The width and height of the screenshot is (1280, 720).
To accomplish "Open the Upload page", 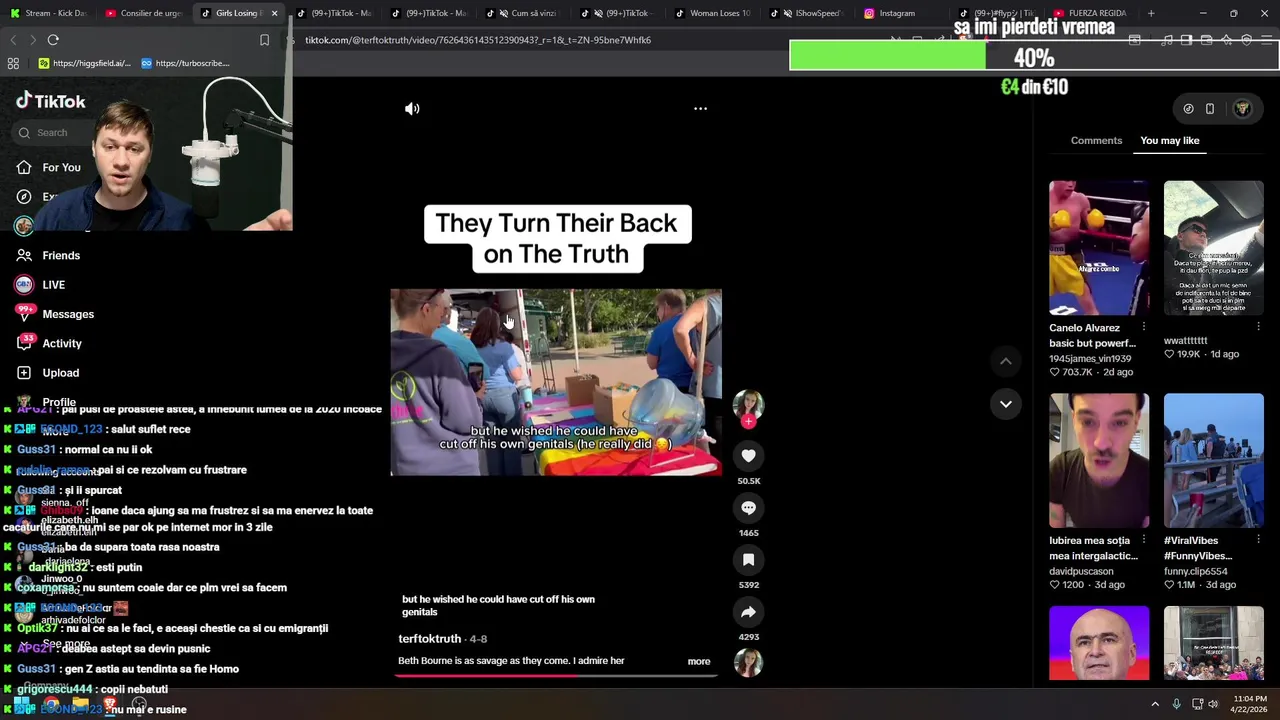I will click(x=48, y=373).
